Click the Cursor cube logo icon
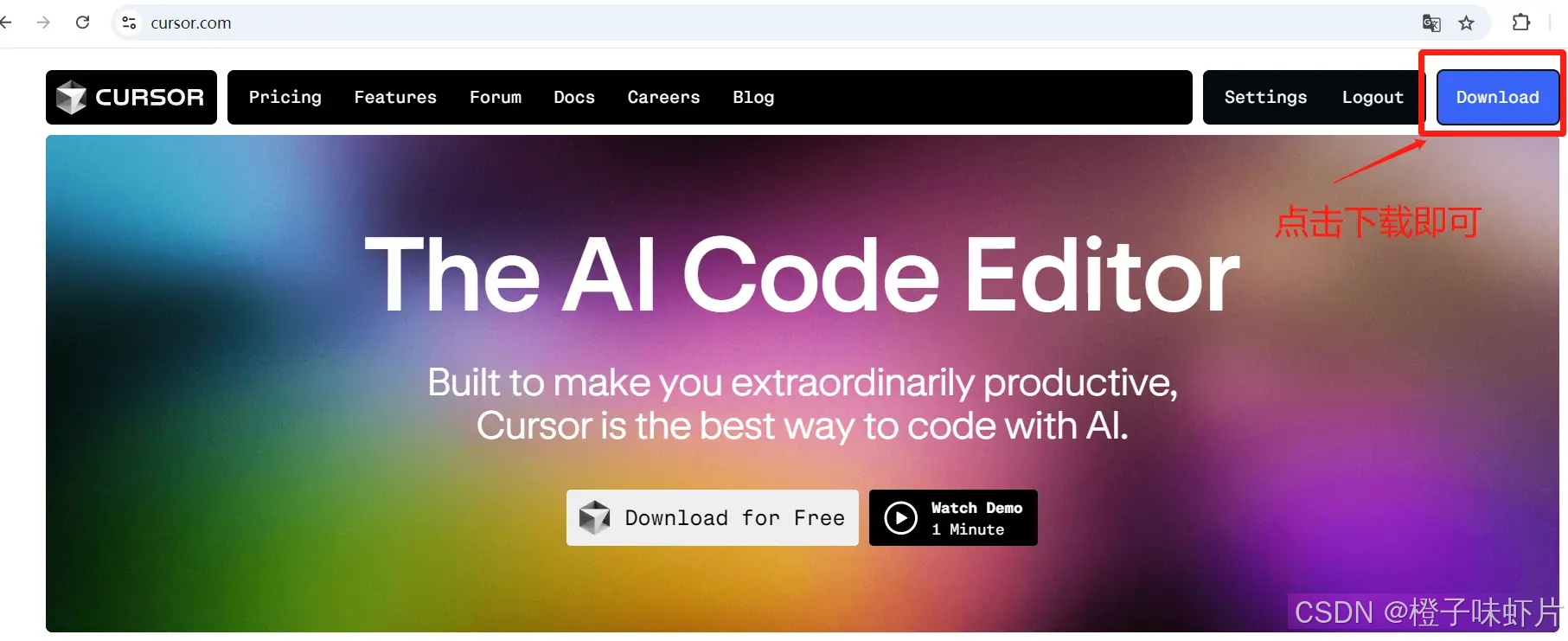This screenshot has height=641, width=1568. 71,97
